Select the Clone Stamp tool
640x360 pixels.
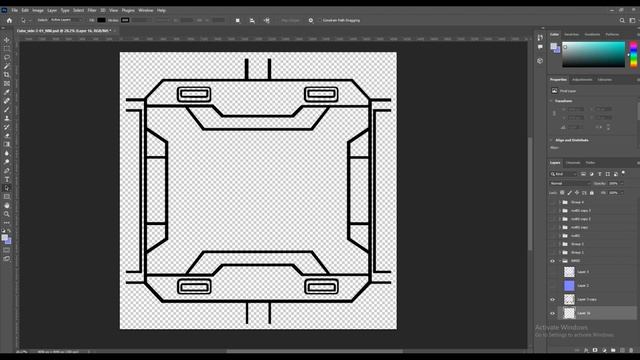7,118
